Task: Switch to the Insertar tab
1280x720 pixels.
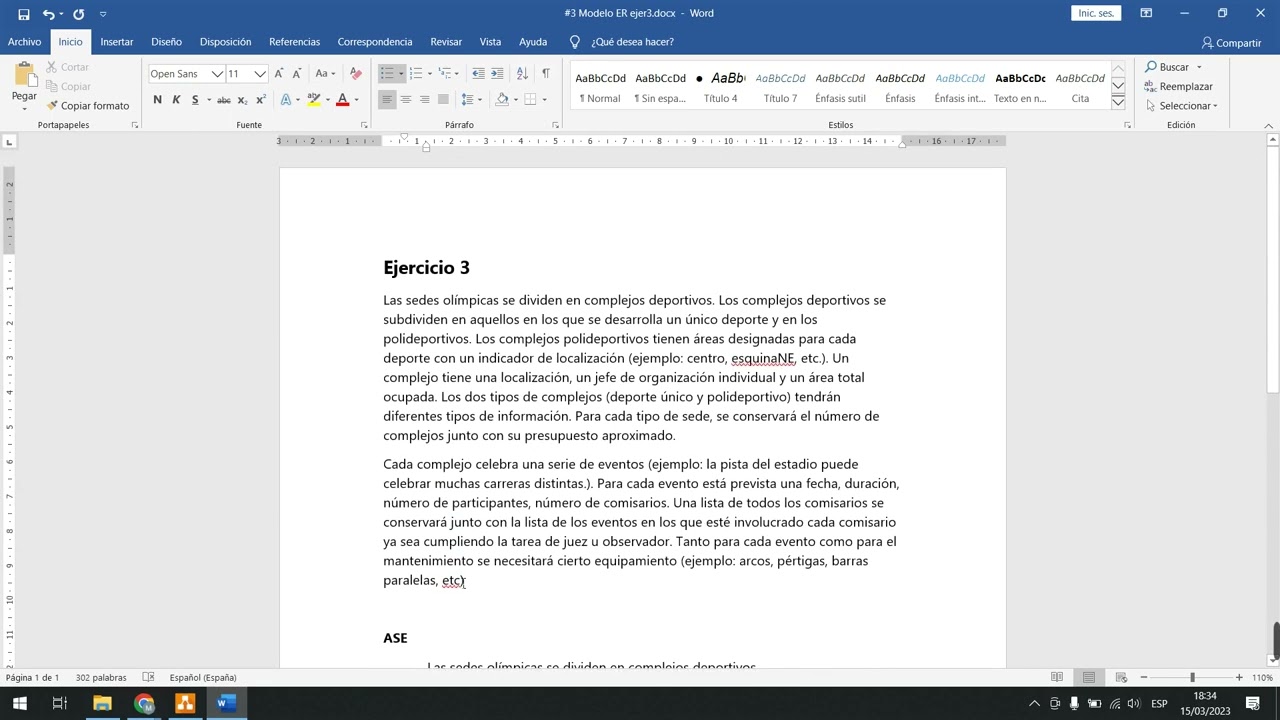Action: click(x=117, y=42)
